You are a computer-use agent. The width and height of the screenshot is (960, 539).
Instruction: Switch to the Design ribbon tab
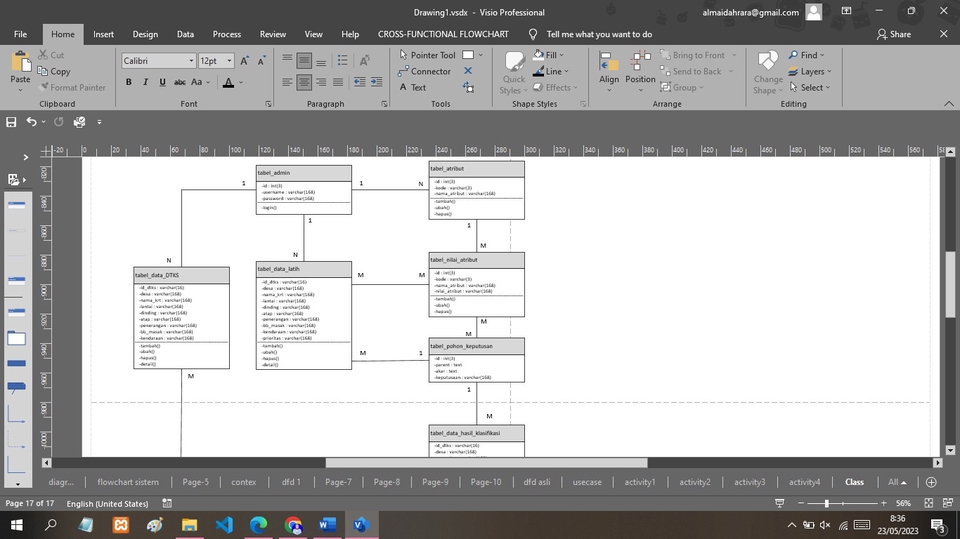click(x=145, y=34)
